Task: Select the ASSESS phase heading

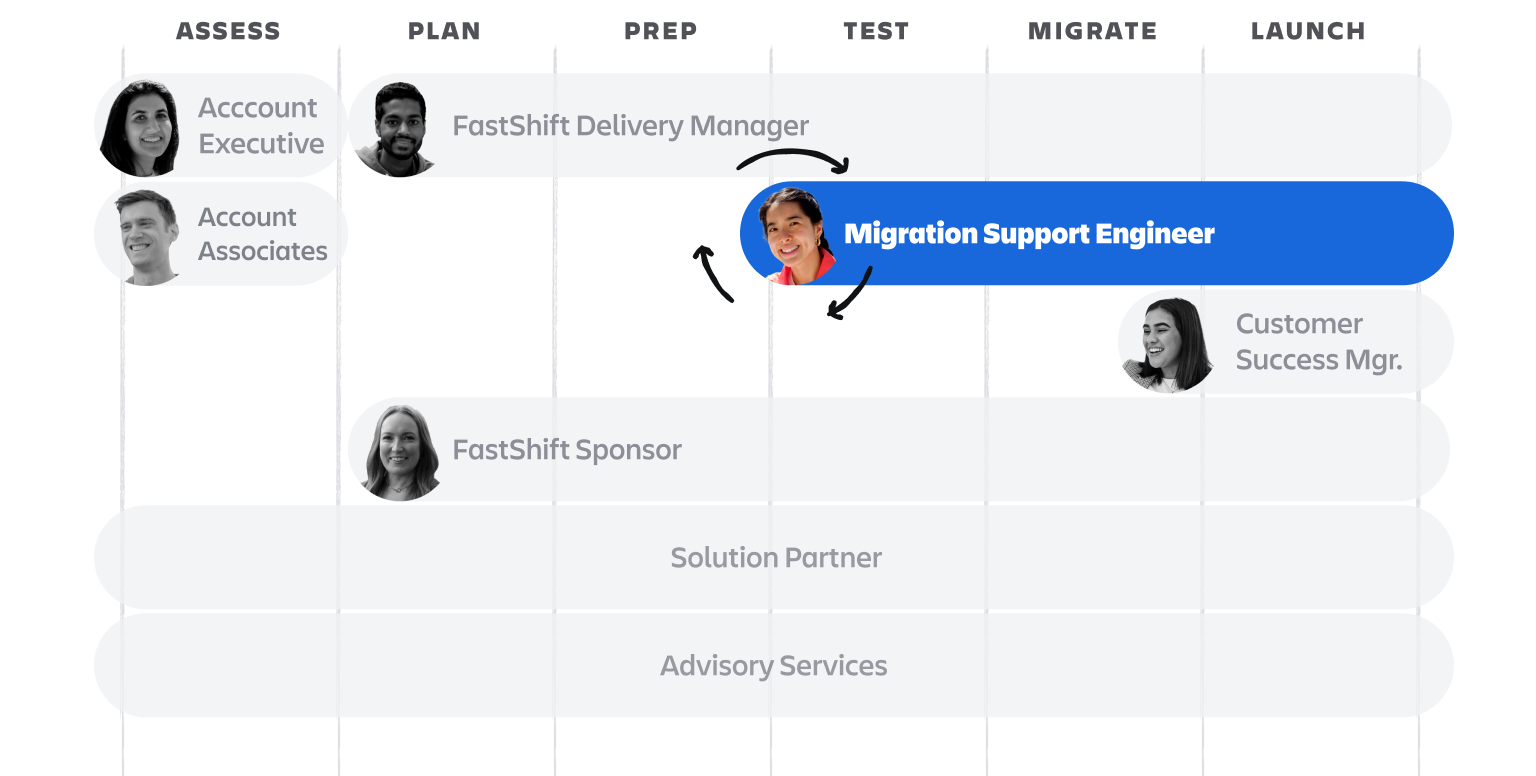Action: (x=228, y=31)
